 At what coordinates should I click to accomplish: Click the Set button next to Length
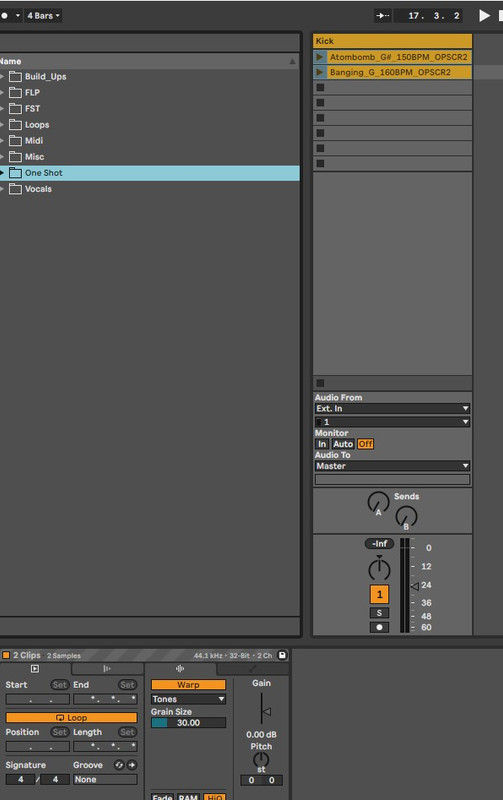point(128,732)
